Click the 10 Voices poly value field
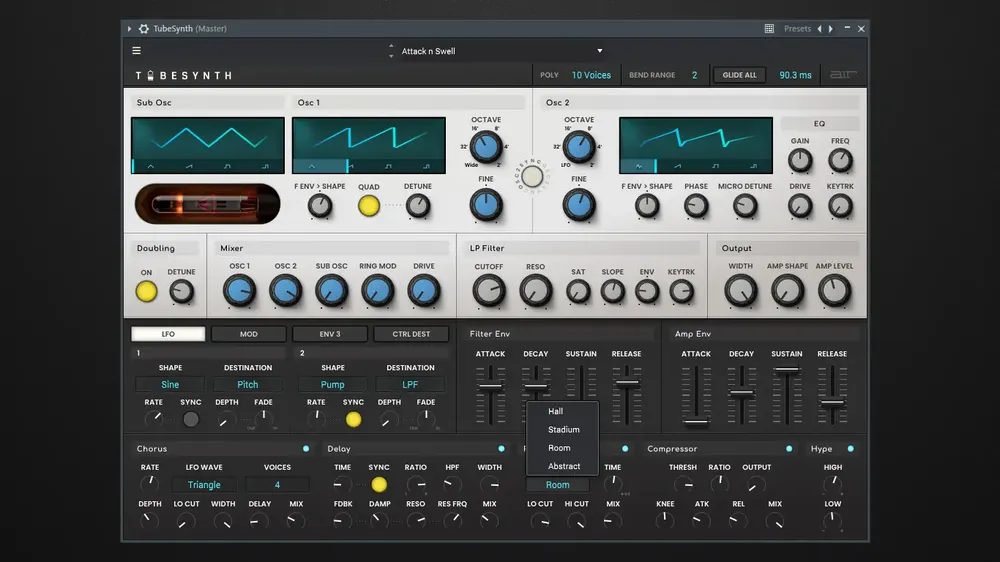 pos(591,75)
